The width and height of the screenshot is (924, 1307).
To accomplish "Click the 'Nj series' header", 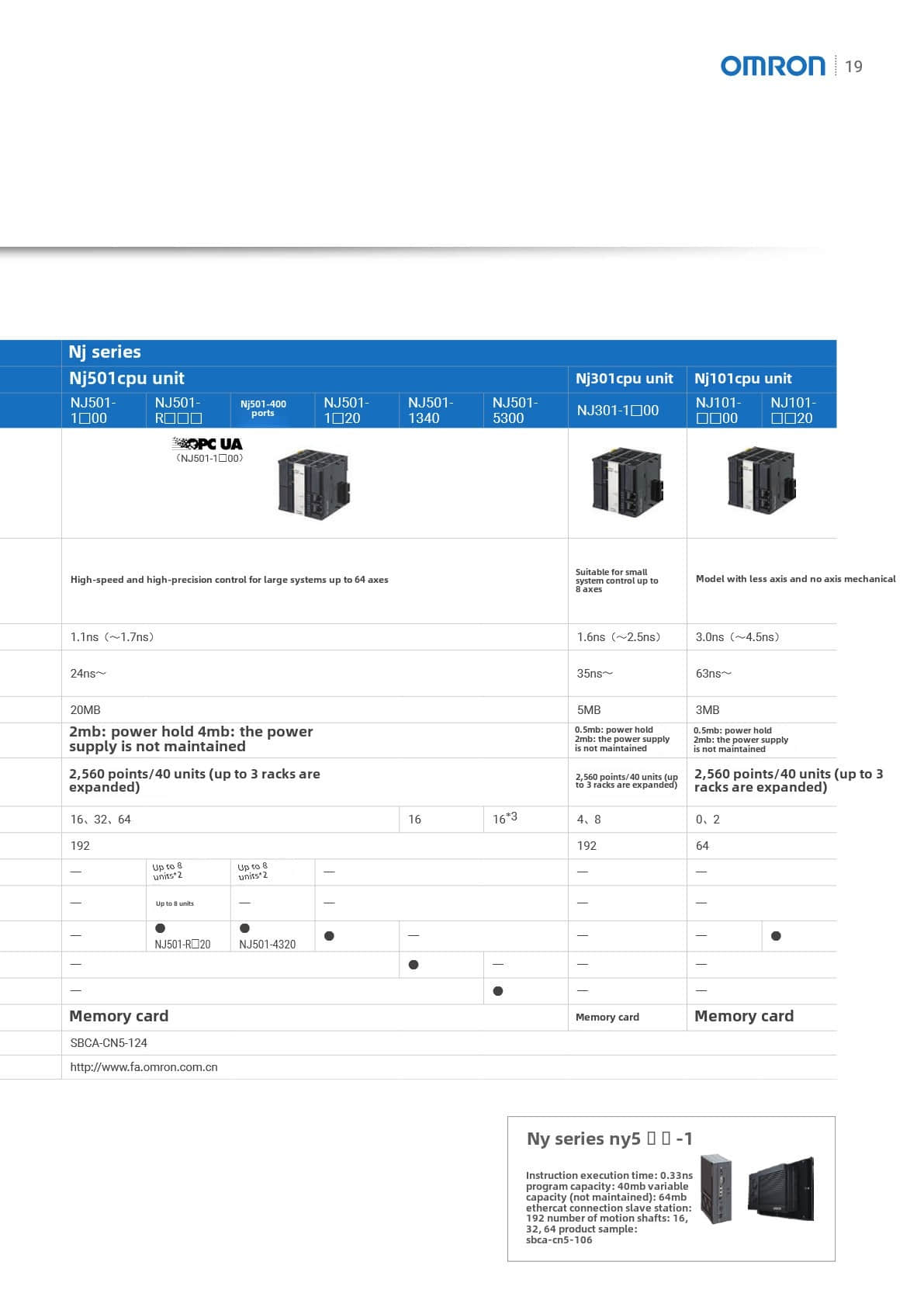I will click(x=105, y=352).
